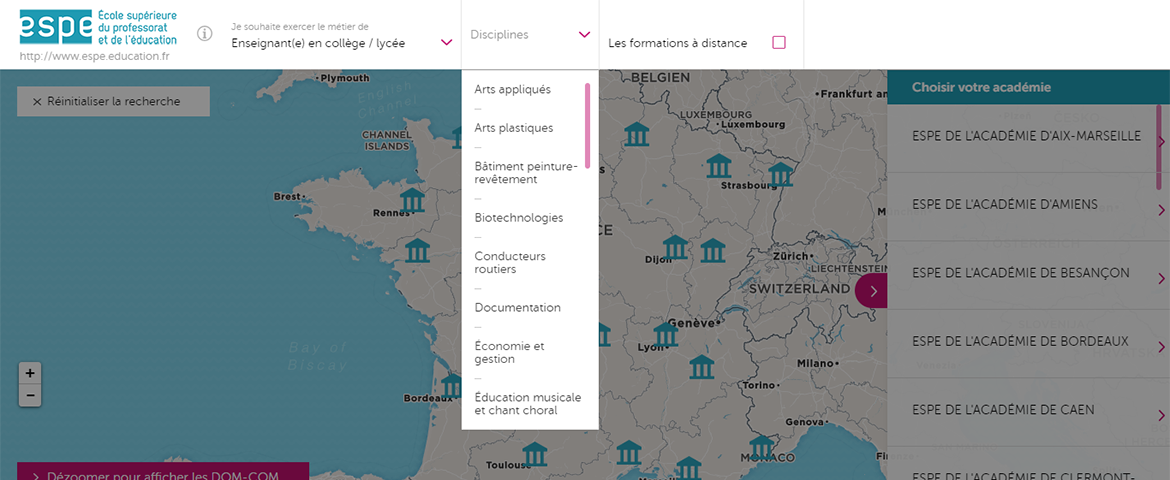
Task: Choose Documentation discipline
Action: click(x=518, y=308)
